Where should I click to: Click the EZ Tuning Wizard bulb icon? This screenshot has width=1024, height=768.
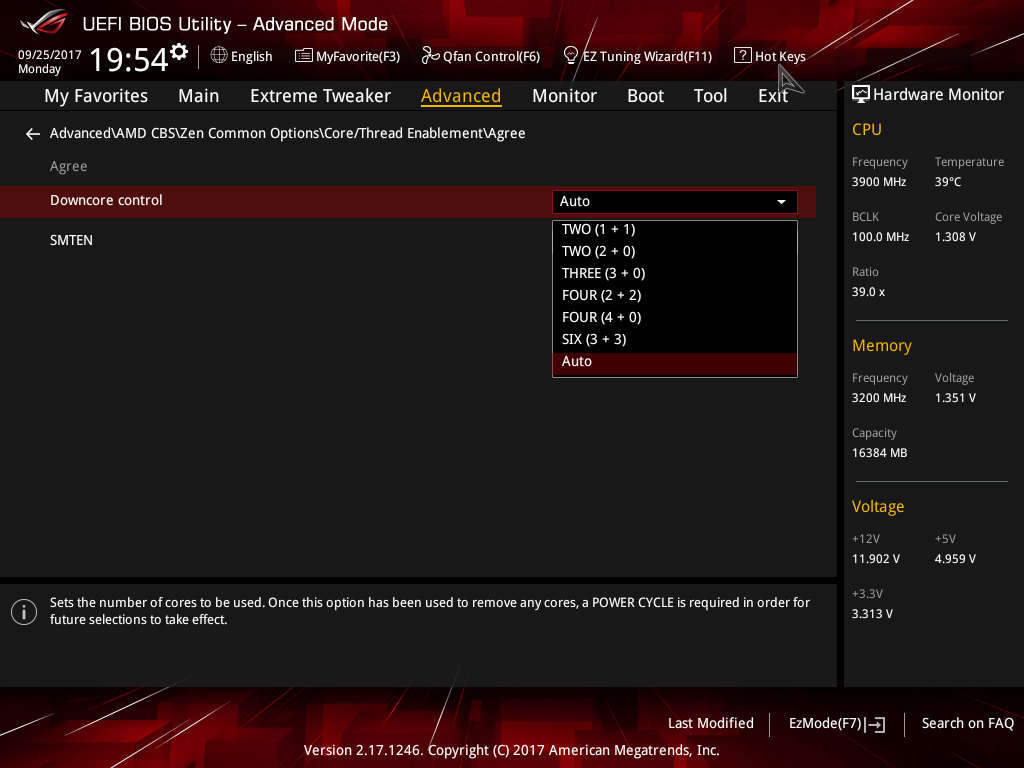click(571, 56)
